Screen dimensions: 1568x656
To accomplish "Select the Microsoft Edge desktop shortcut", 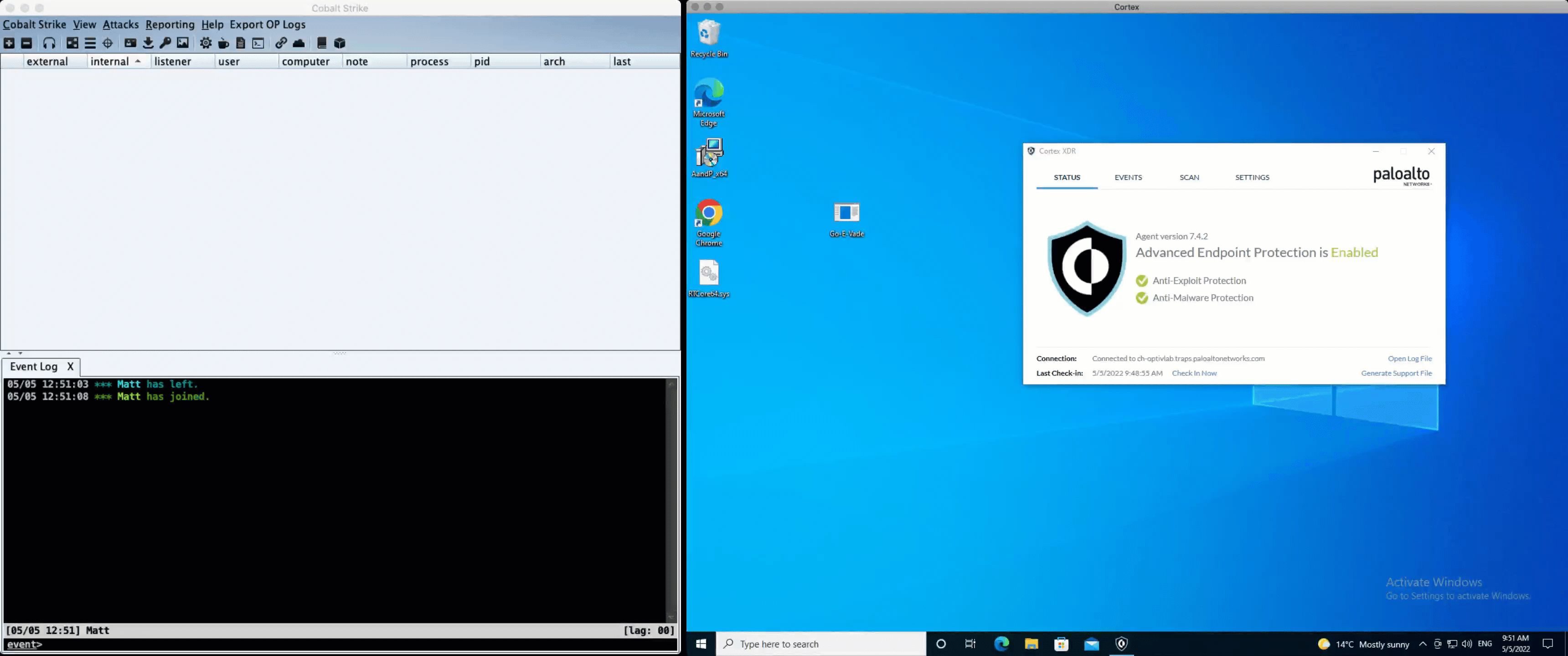I will [x=709, y=102].
